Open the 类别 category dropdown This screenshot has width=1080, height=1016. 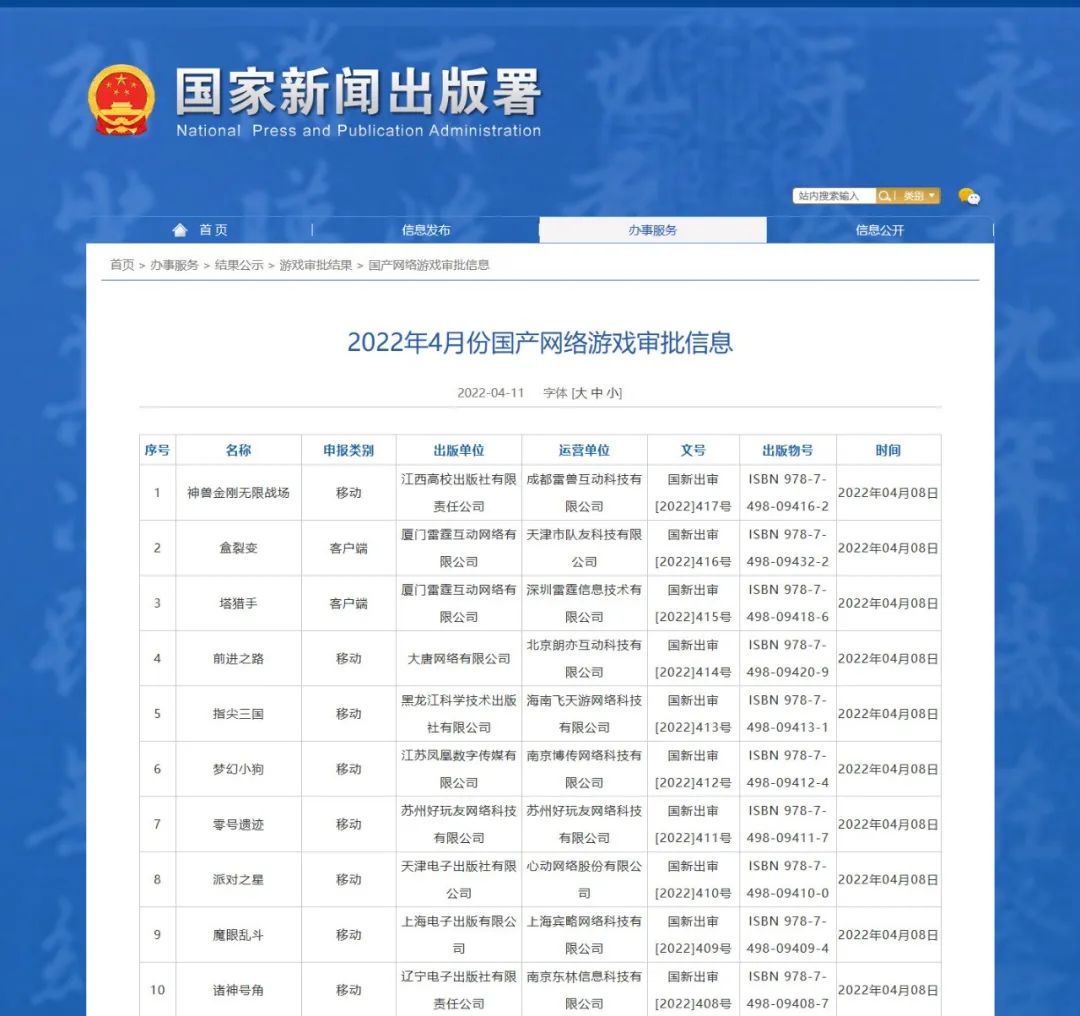tap(912, 195)
